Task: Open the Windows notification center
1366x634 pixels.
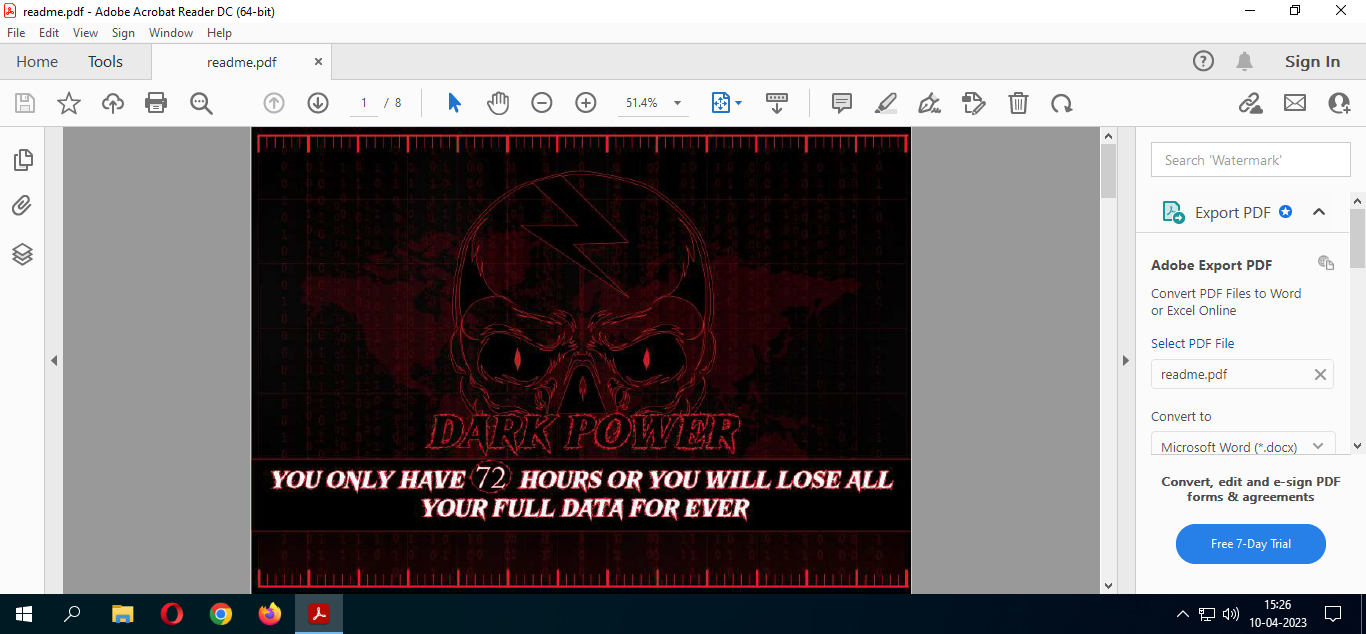Action: pyautogui.click(x=1333, y=614)
